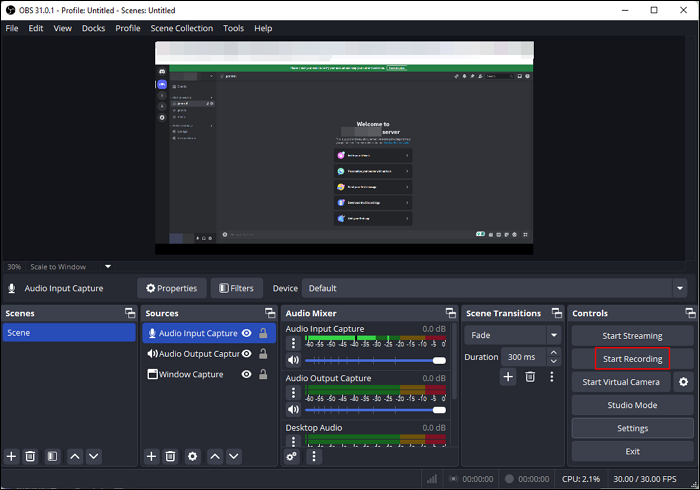The width and height of the screenshot is (700, 490).
Task: Open advanced audio properties gears icon
Action: coord(292,456)
